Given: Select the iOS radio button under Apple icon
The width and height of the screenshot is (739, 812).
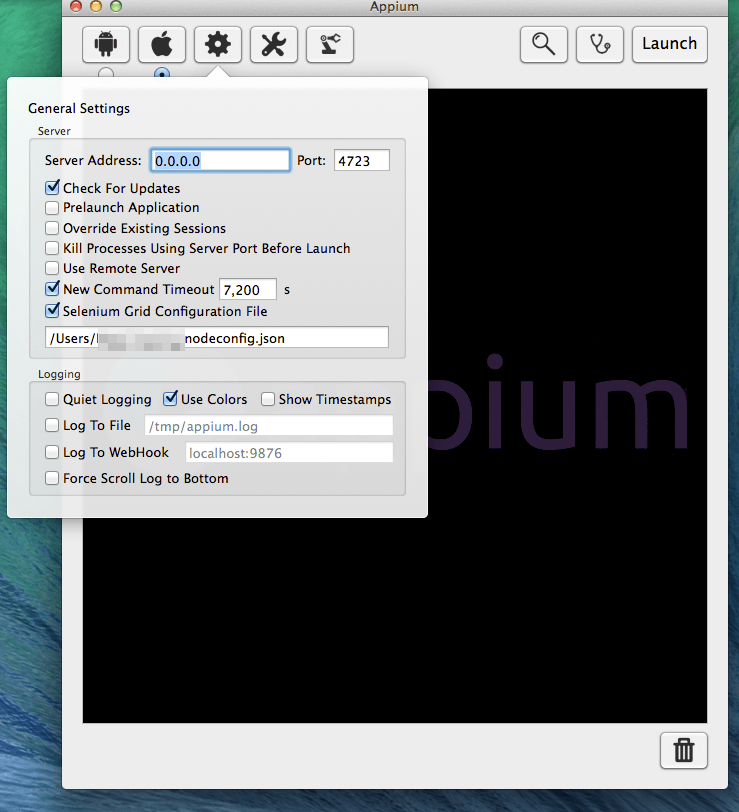Looking at the screenshot, I should point(162,74).
